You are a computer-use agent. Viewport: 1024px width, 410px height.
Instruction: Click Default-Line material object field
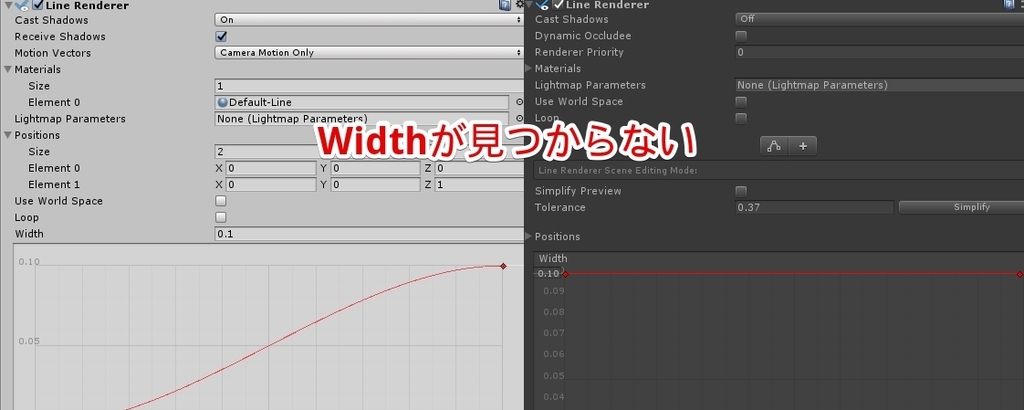362,102
